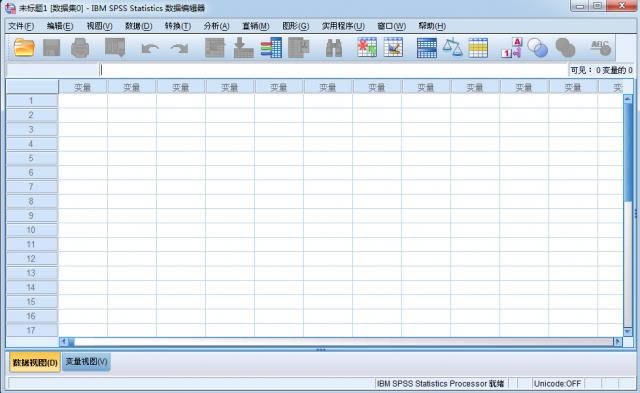Open the 直销(M) menu

coord(256,26)
